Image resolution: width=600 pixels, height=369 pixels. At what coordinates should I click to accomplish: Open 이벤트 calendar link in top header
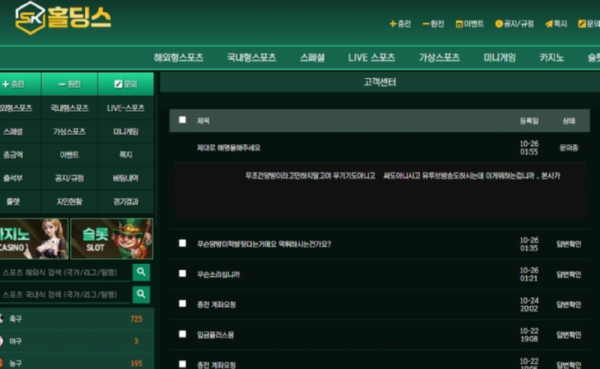[x=470, y=24]
